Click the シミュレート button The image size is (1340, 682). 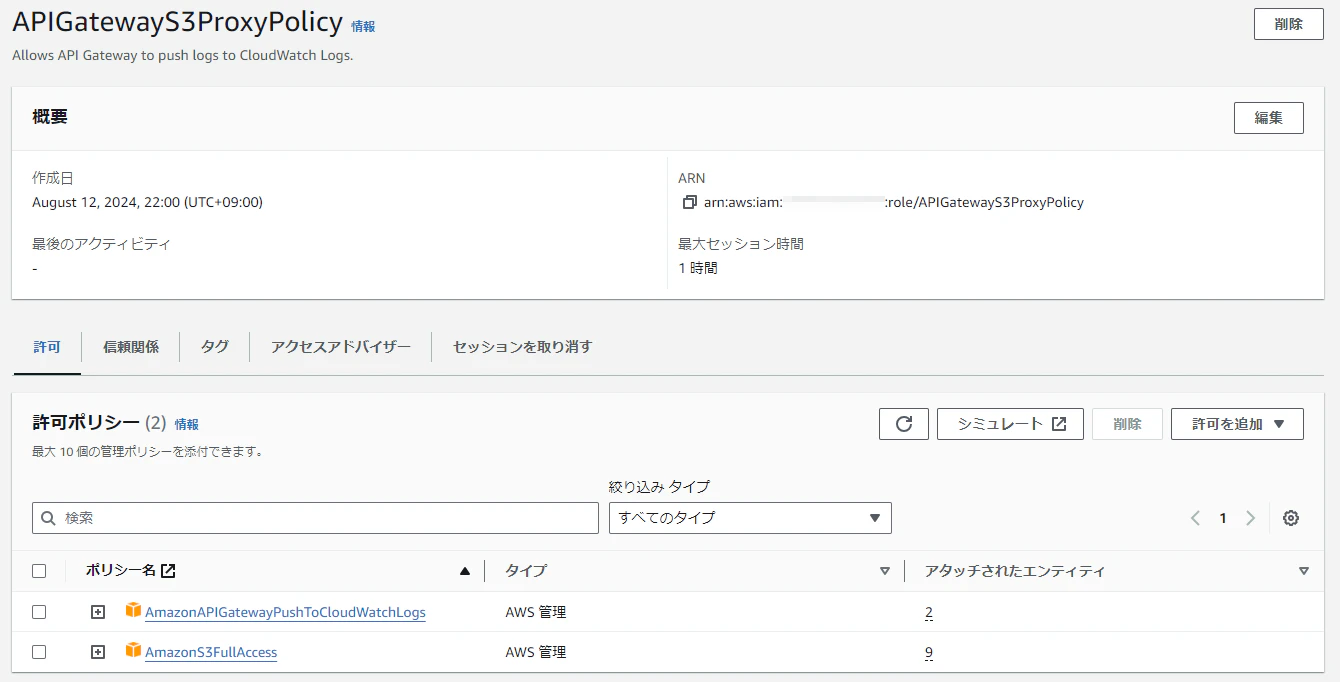(x=1010, y=424)
